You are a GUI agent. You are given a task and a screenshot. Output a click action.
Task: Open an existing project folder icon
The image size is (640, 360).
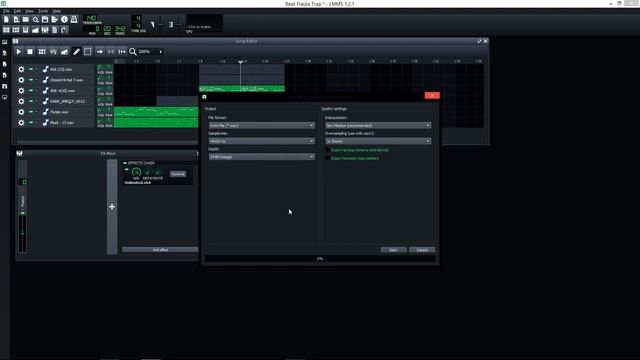pyautogui.click(x=26, y=19)
